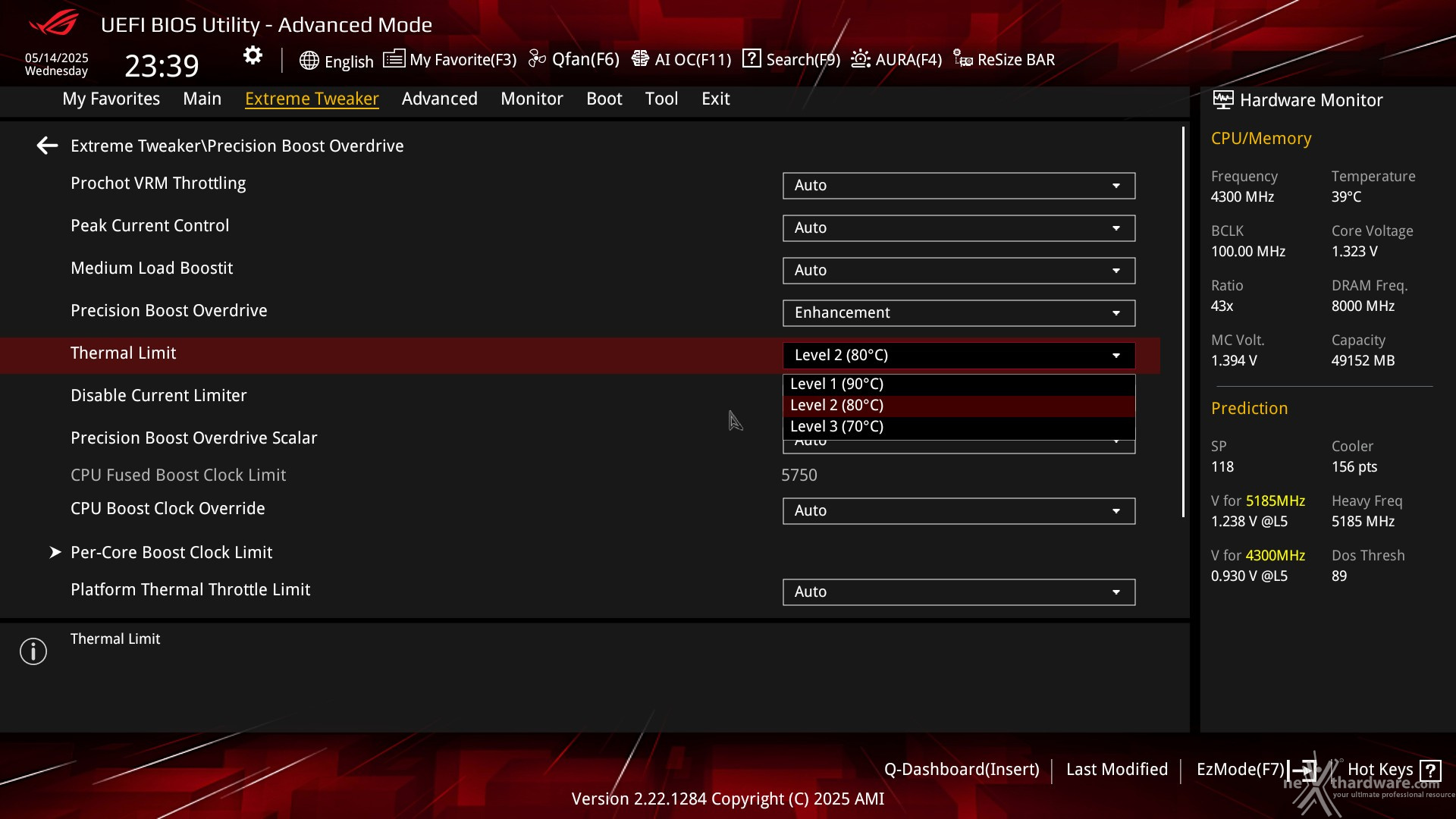The height and width of the screenshot is (819, 1456).
Task: Click the Search question mark icon
Action: [x=752, y=58]
